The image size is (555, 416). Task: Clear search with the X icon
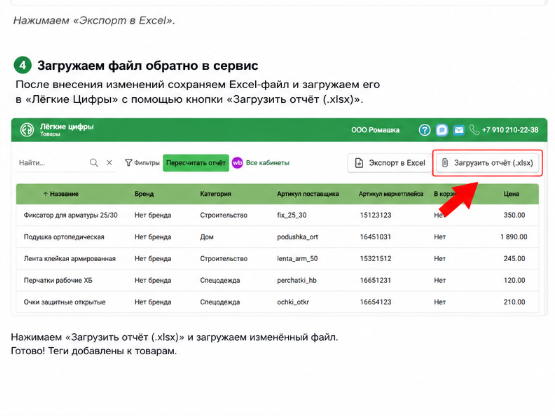tap(109, 163)
